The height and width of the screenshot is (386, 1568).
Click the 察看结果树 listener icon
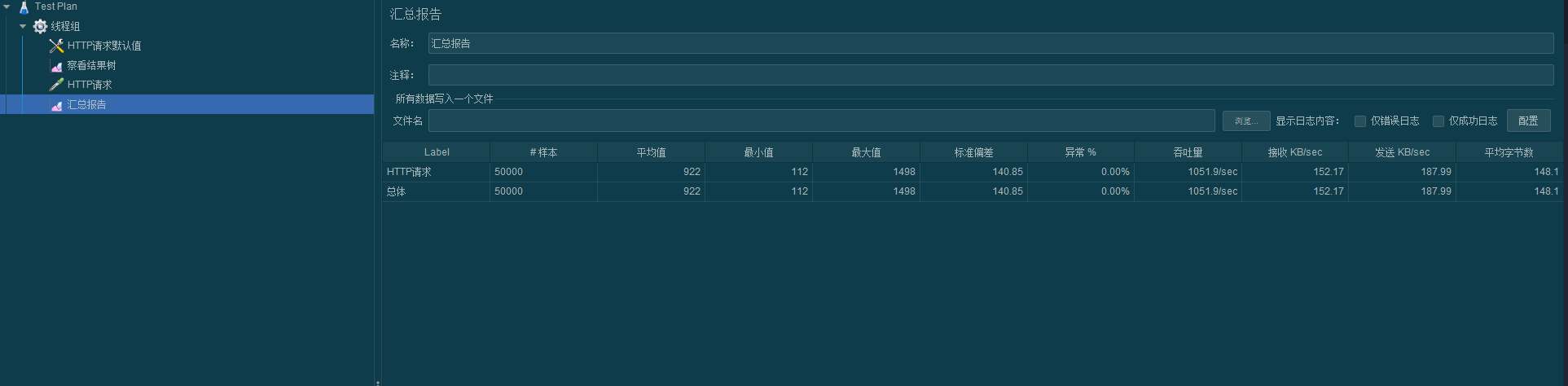56,66
